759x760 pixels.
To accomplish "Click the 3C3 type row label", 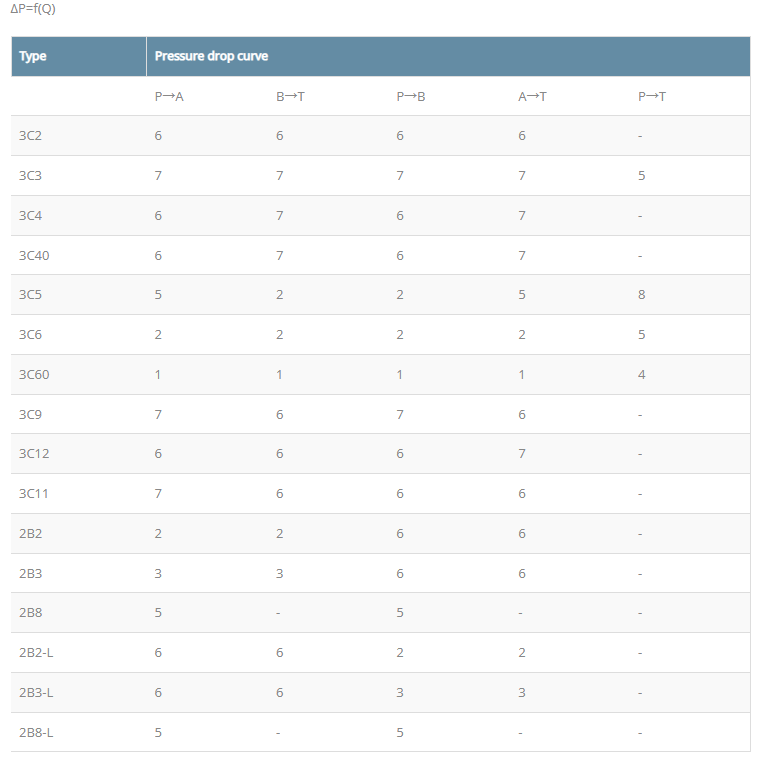I will click(x=31, y=175).
